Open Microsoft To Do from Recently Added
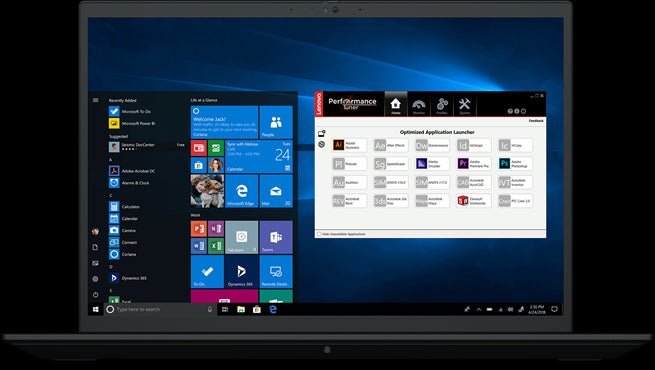Screen dimensions: 655x370 (x=131, y=112)
